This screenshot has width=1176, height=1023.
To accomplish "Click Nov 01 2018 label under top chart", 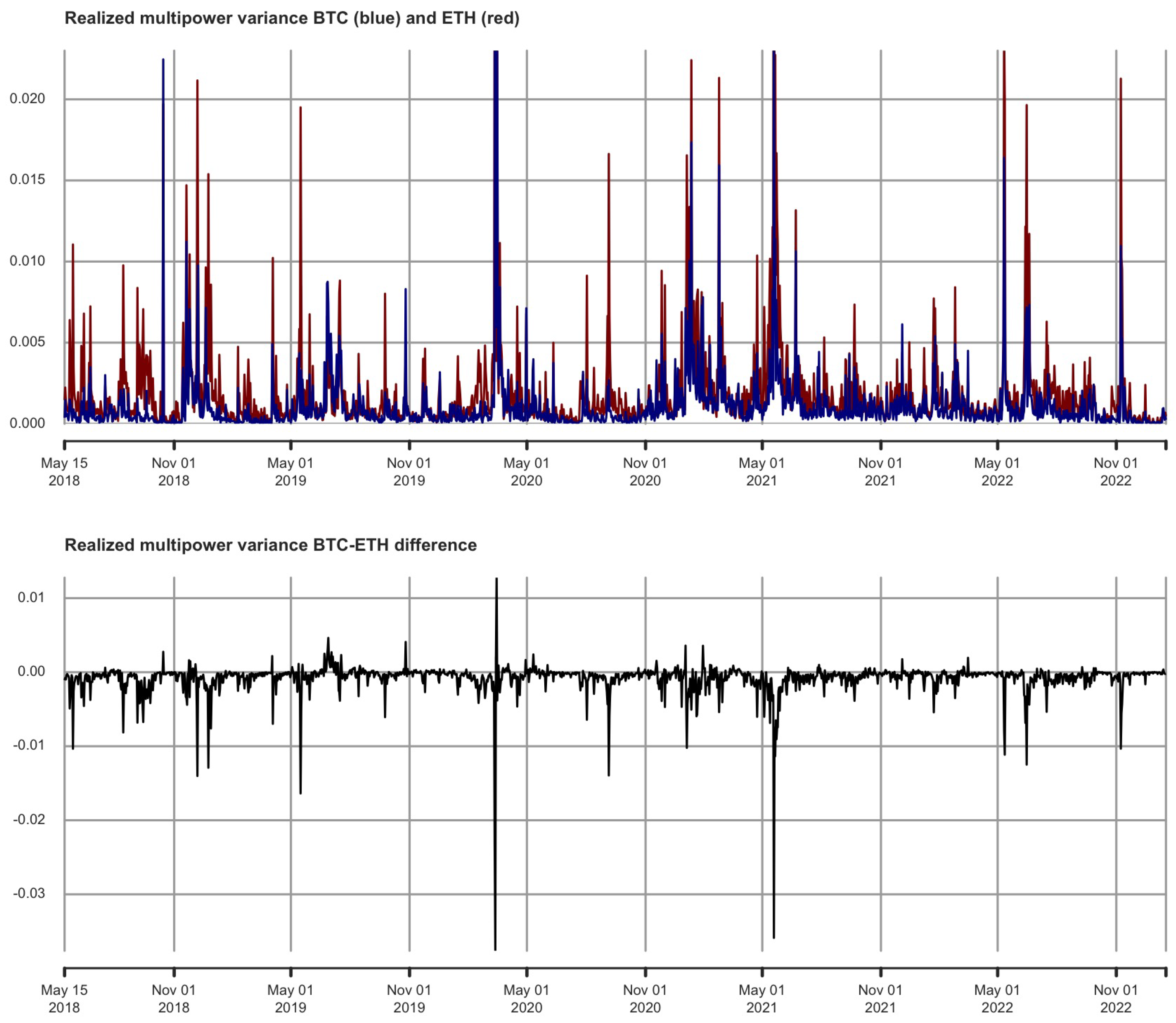I will click(174, 472).
